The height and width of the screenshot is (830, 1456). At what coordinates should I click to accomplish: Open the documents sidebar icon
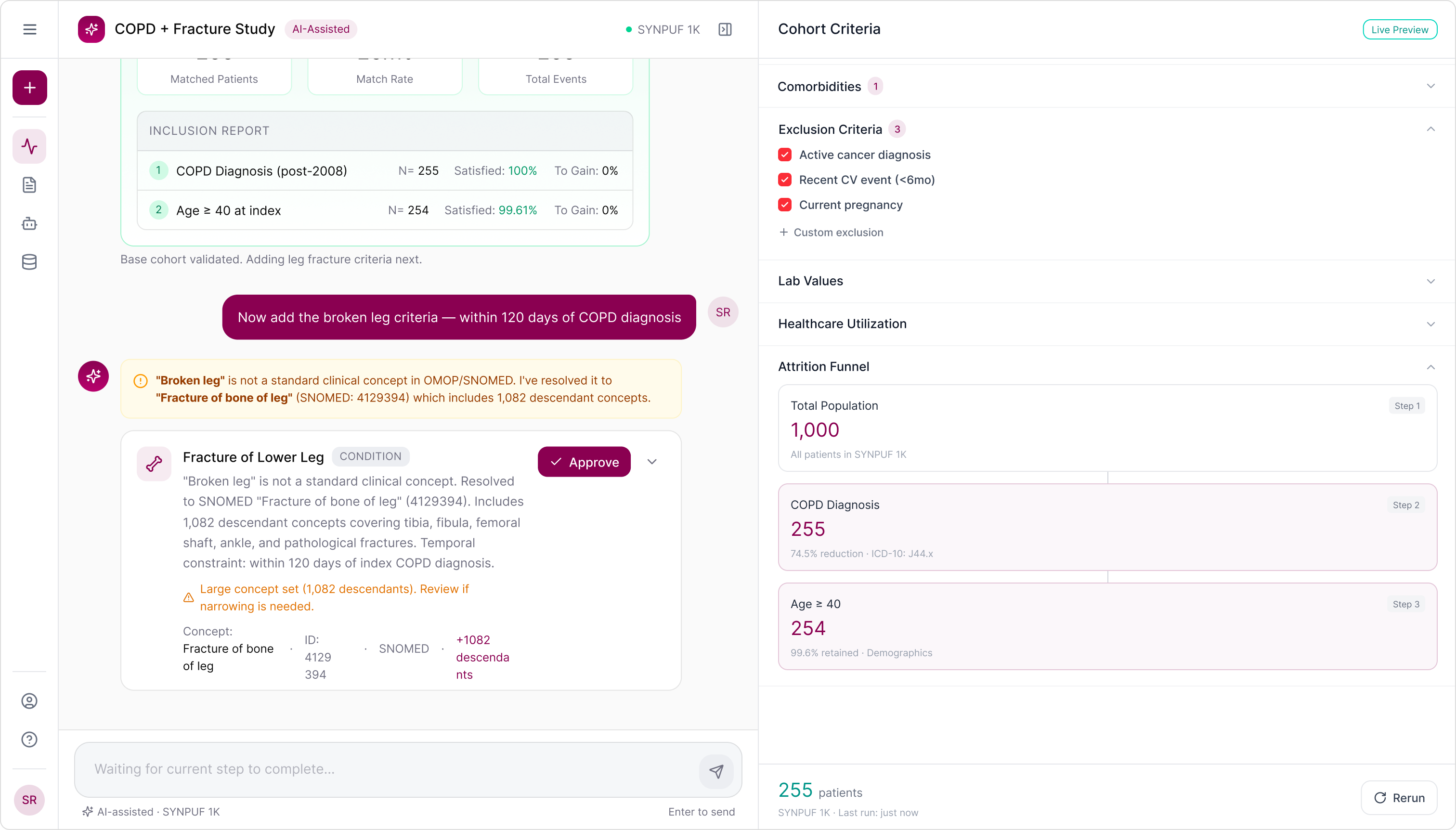(30, 185)
